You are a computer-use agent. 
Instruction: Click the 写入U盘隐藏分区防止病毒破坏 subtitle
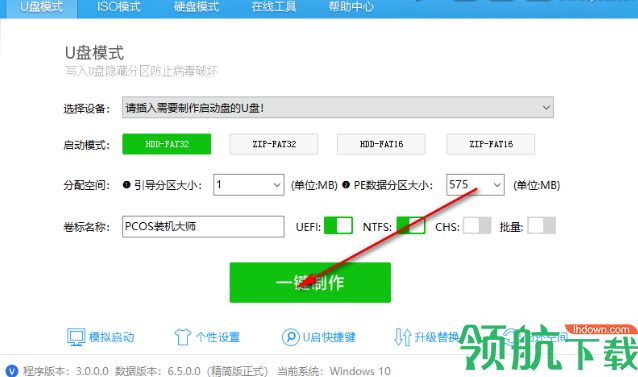tap(142, 71)
